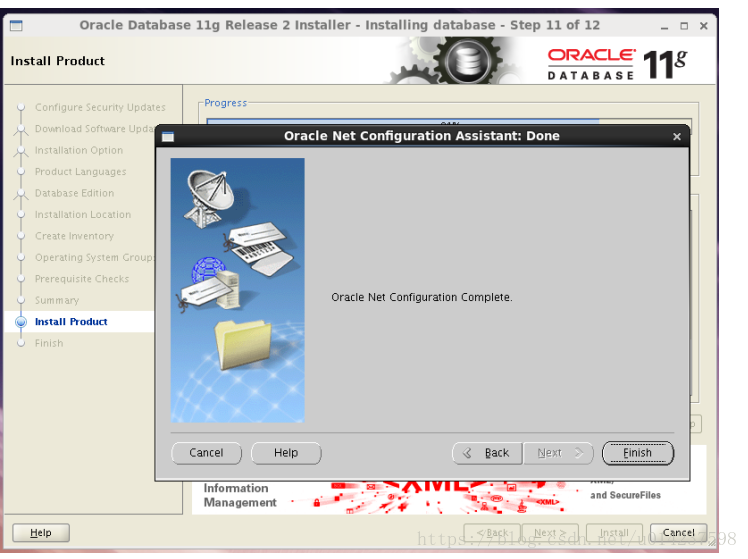Click the installer window menu icon in title bar
The height and width of the screenshot is (559, 748).
click(16, 25)
